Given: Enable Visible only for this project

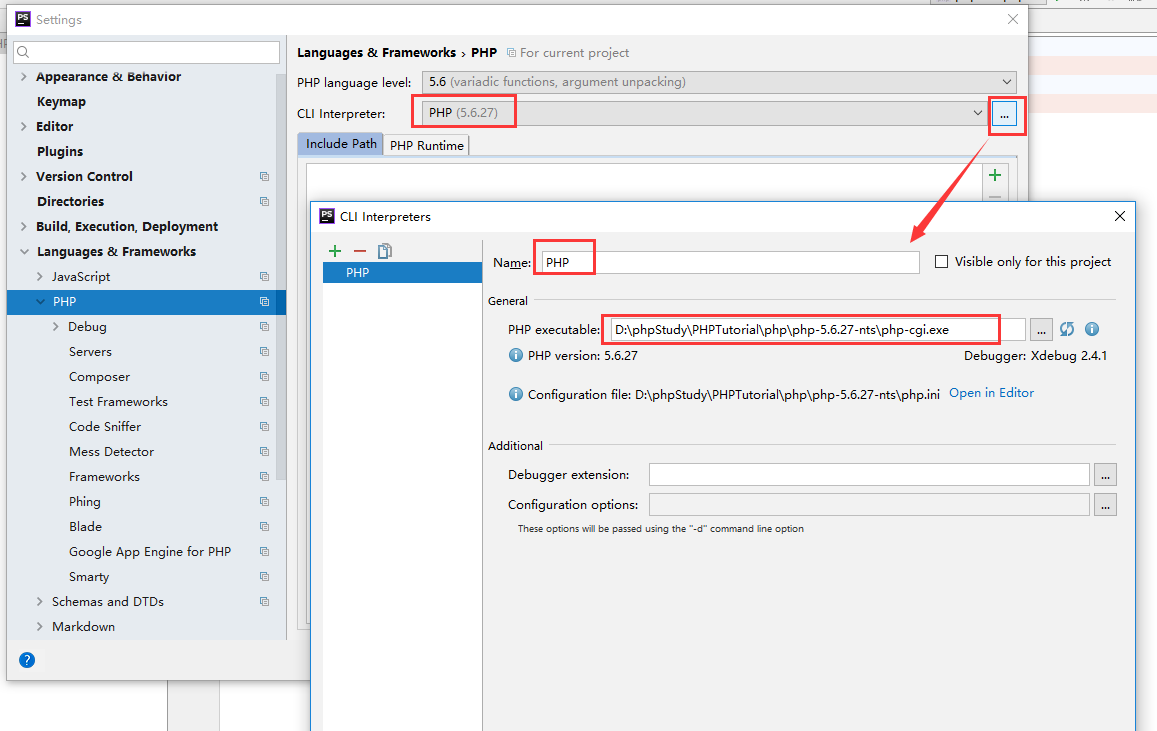Looking at the screenshot, I should 941,262.
